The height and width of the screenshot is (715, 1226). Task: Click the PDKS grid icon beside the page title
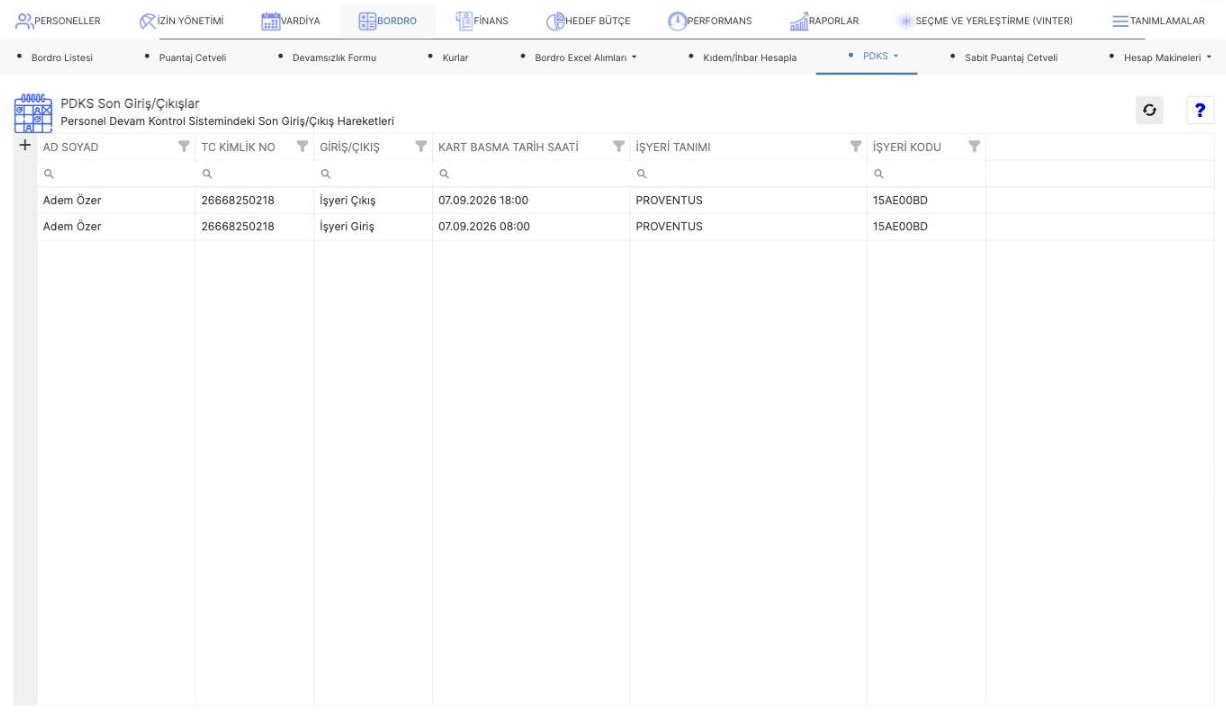click(32, 113)
